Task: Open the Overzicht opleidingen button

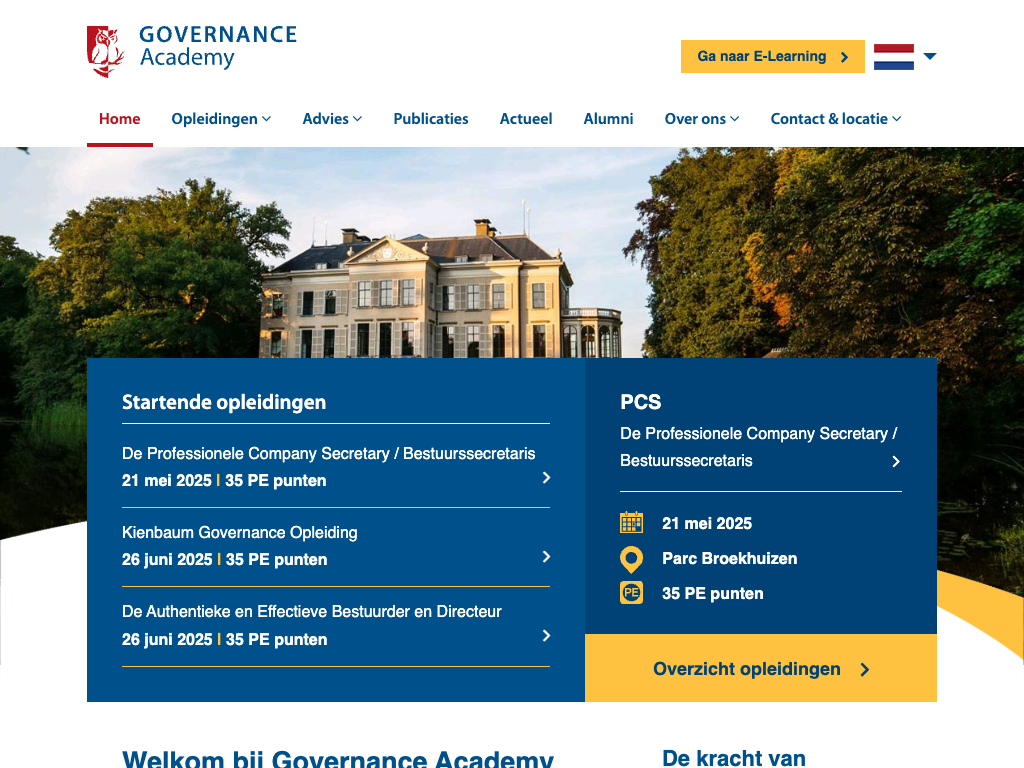Action: [760, 669]
